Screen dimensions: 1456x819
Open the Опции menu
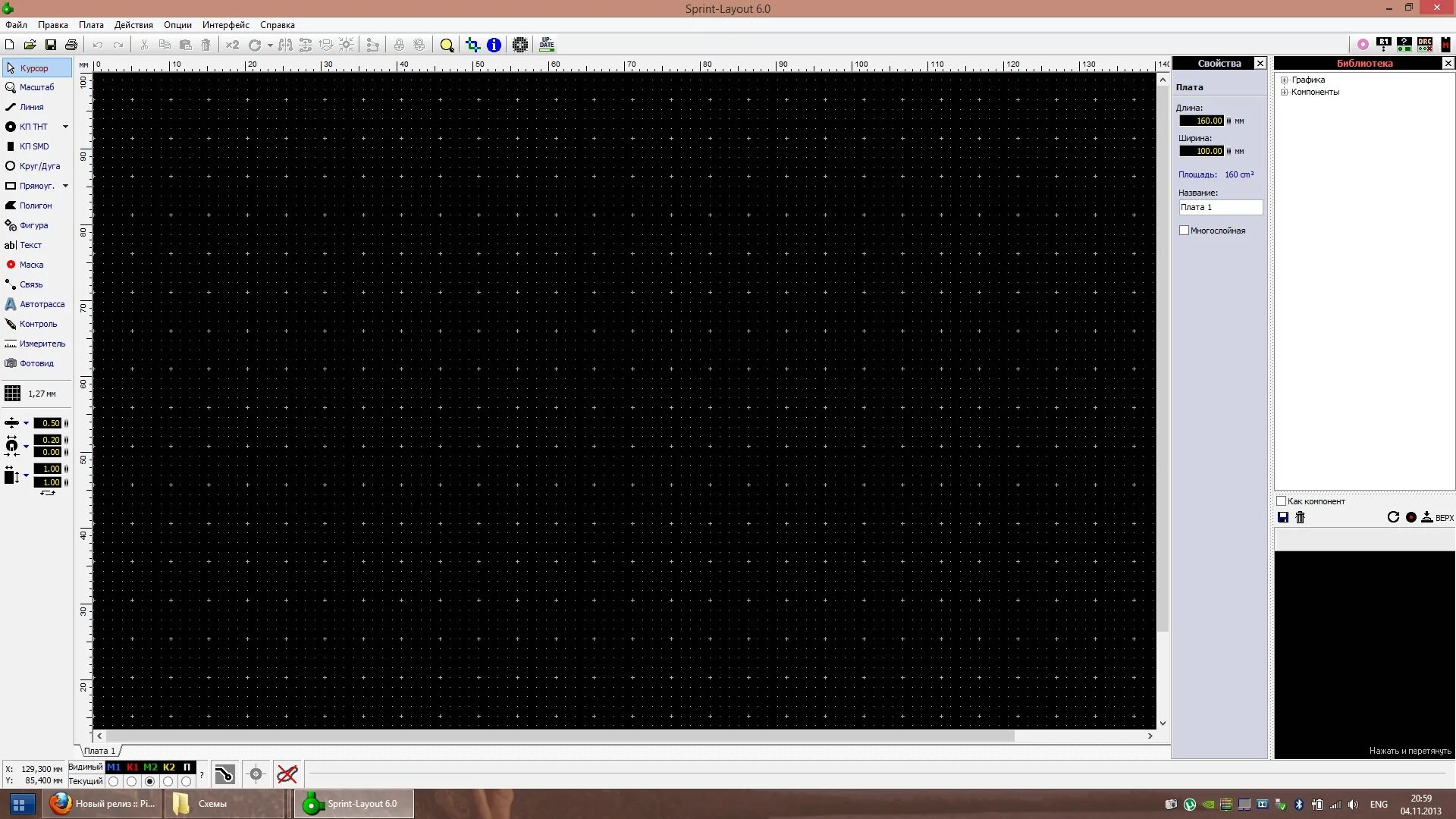177,25
